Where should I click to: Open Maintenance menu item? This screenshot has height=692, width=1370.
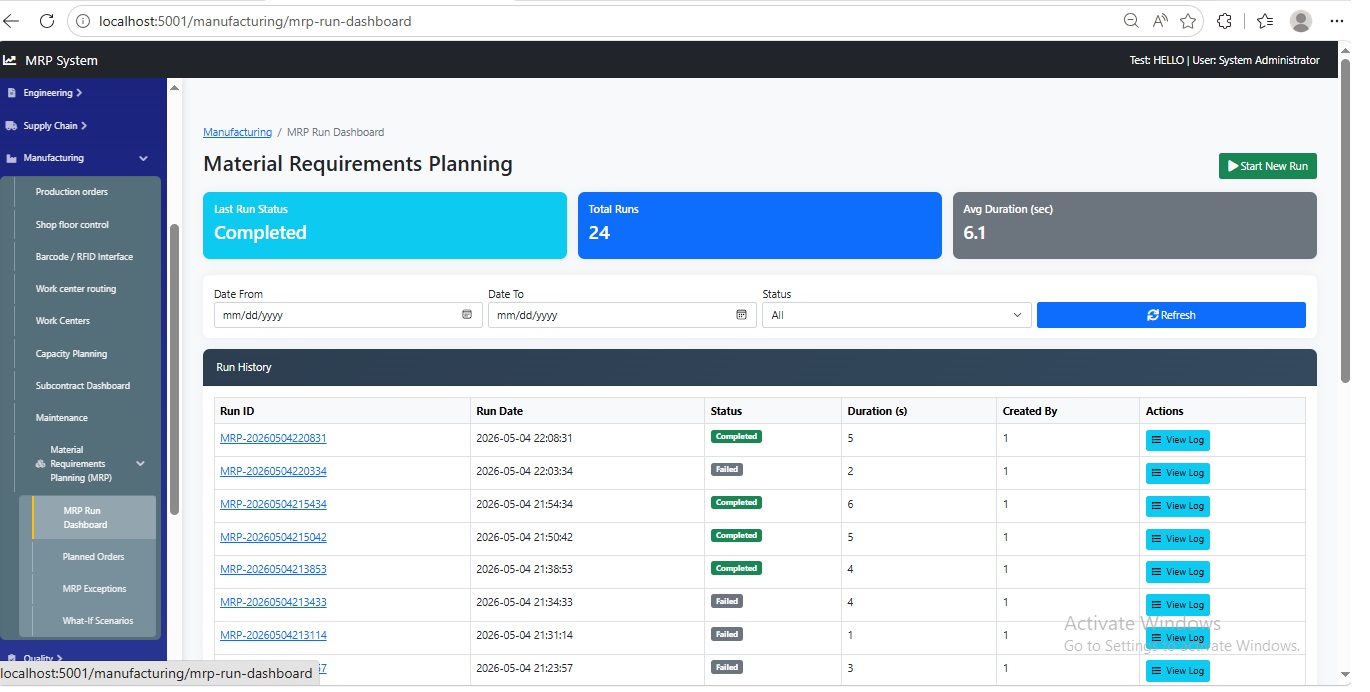point(62,418)
